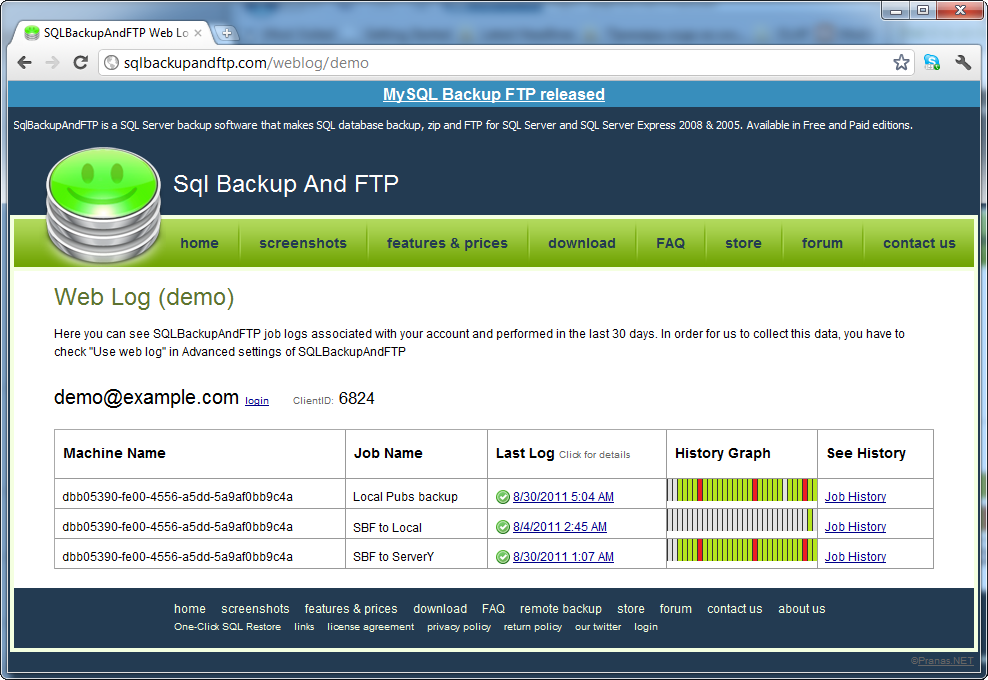Click the green smiley database logo
Image resolution: width=988 pixels, height=680 pixels.
pos(103,207)
